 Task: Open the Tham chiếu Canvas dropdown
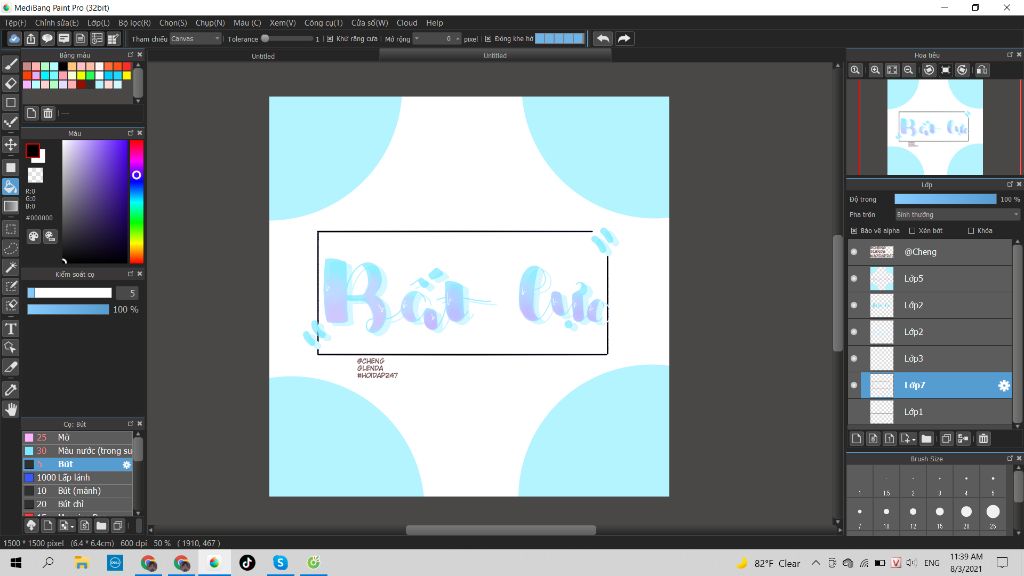coord(195,39)
